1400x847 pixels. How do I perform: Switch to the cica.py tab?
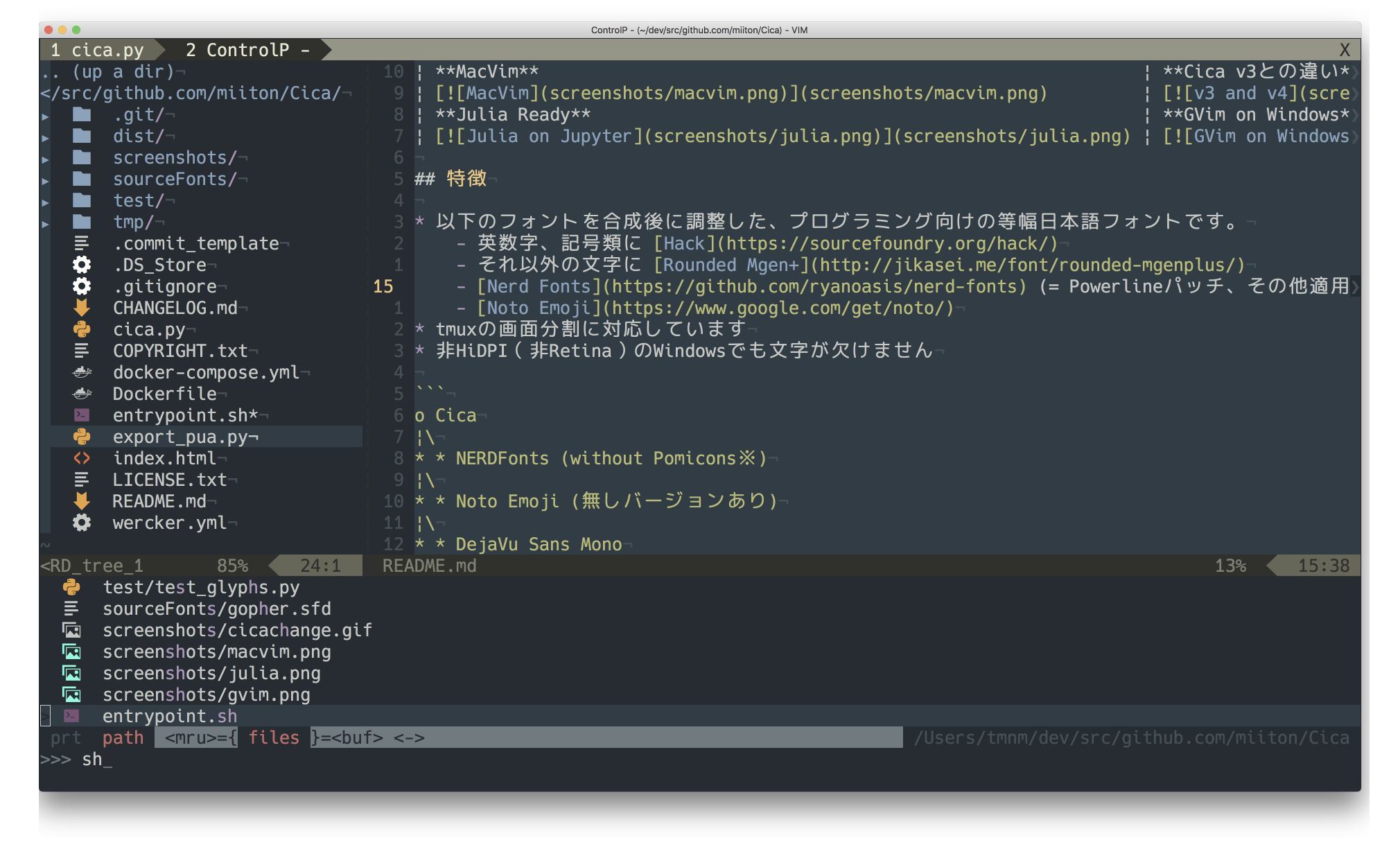(x=98, y=50)
